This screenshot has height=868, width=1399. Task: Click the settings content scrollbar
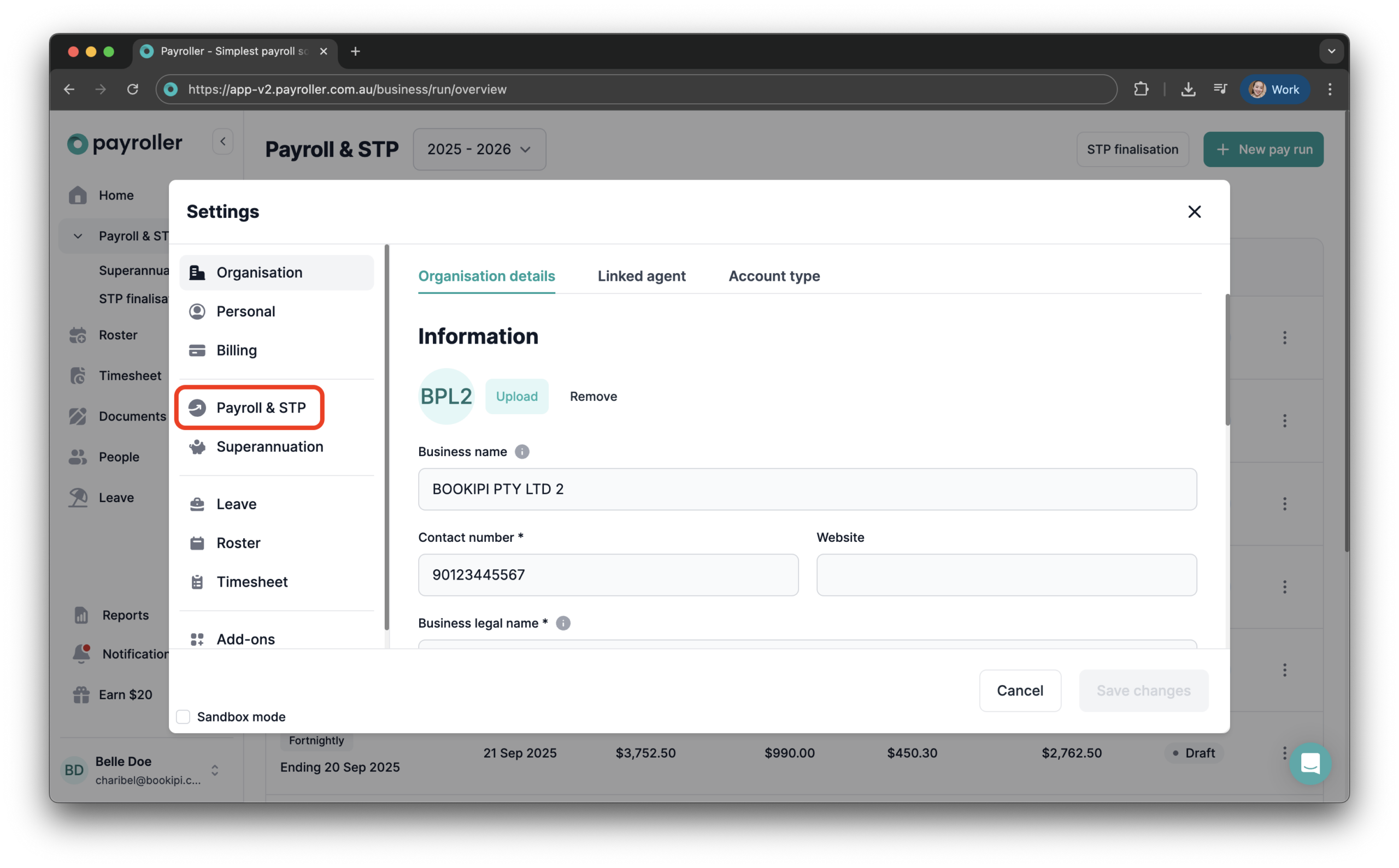pyautogui.click(x=1228, y=360)
